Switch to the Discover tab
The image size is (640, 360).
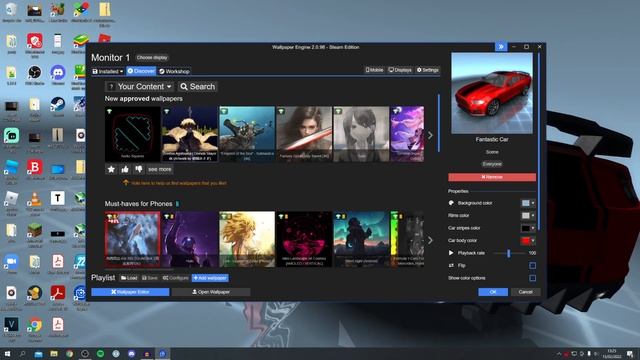click(141, 71)
